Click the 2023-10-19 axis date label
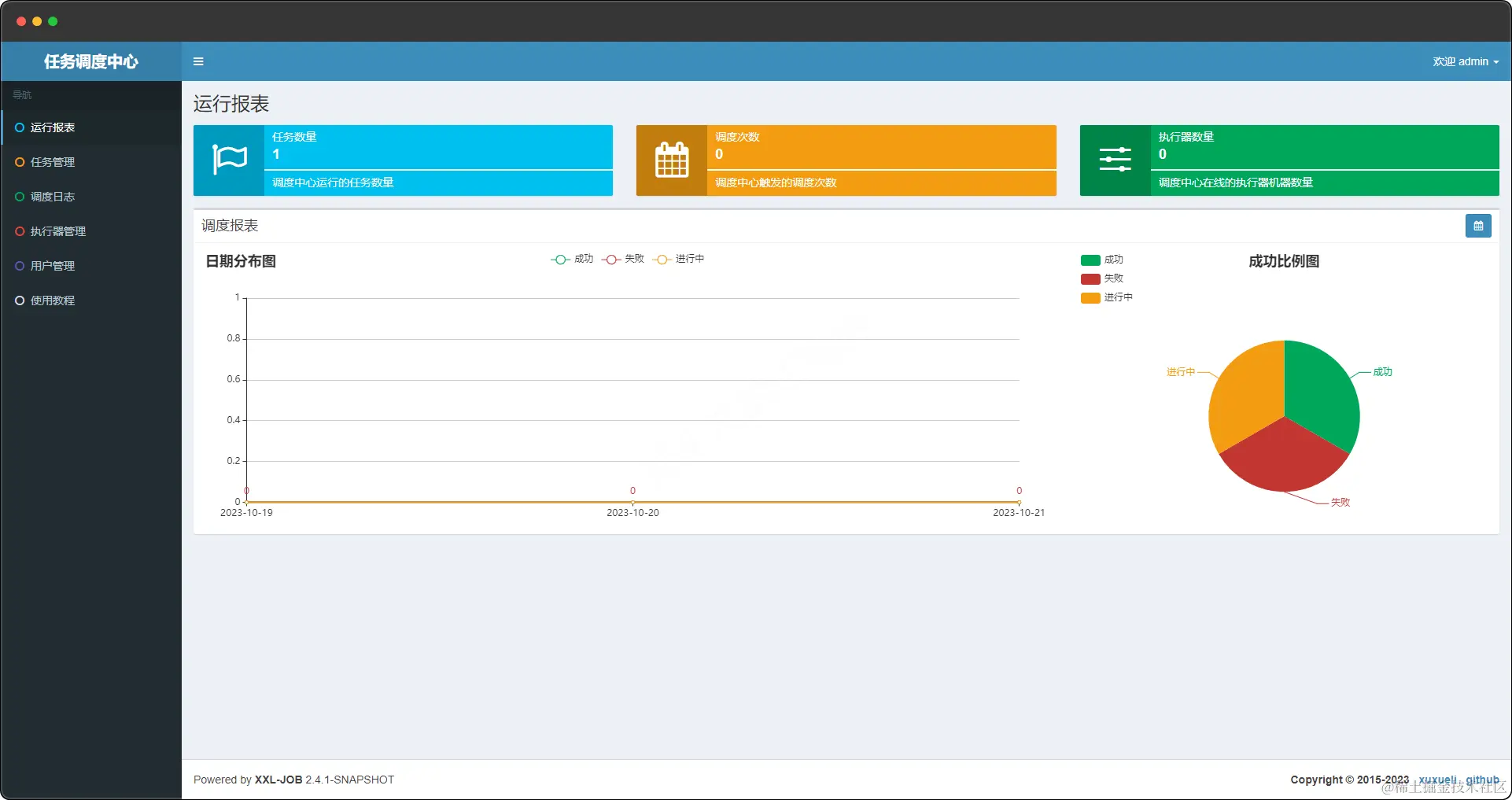This screenshot has height=800, width=1512. pos(246,513)
